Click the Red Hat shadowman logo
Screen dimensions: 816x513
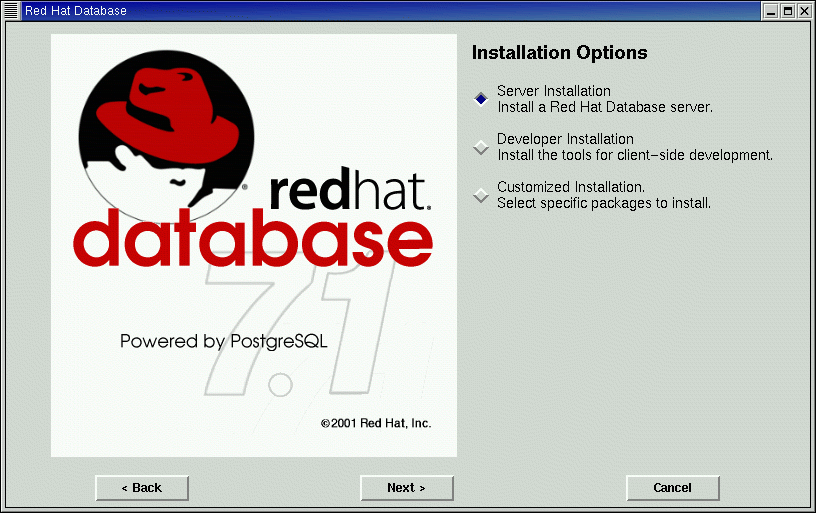pyautogui.click(x=166, y=137)
